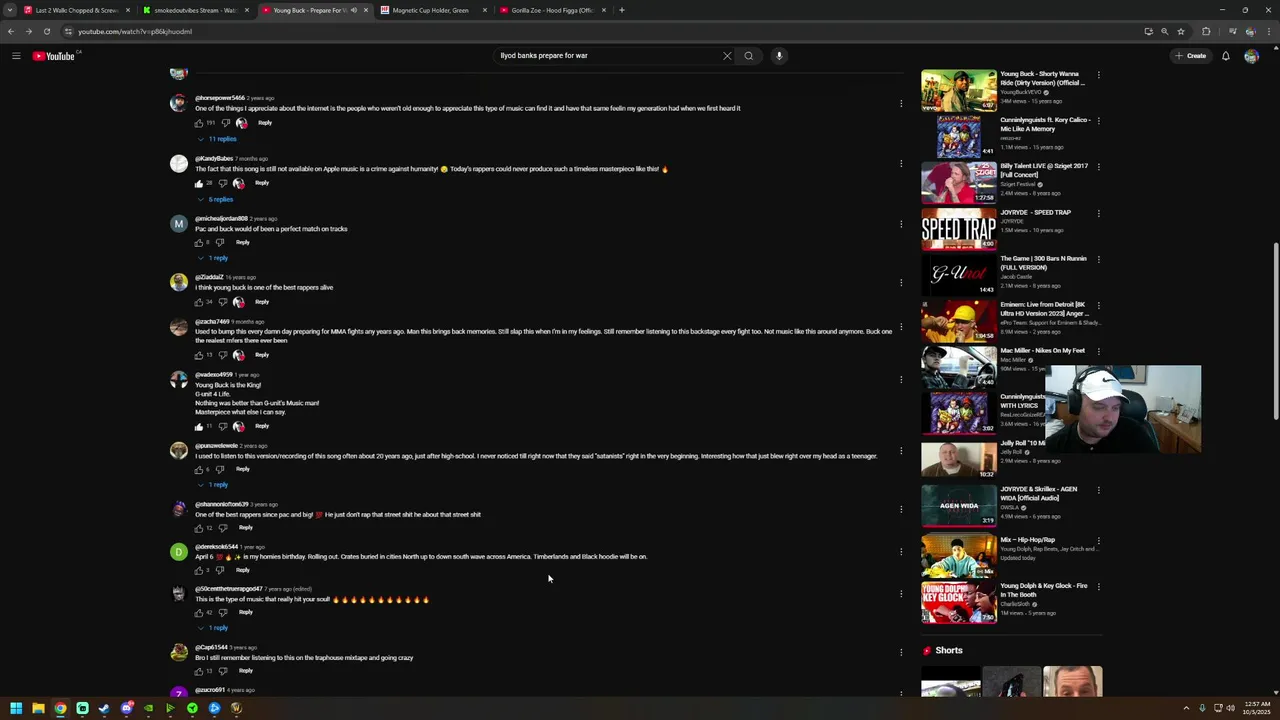1280x720 pixels.
Task: Open options for JOYRYDE Speed Trap video
Action: (x=1098, y=213)
